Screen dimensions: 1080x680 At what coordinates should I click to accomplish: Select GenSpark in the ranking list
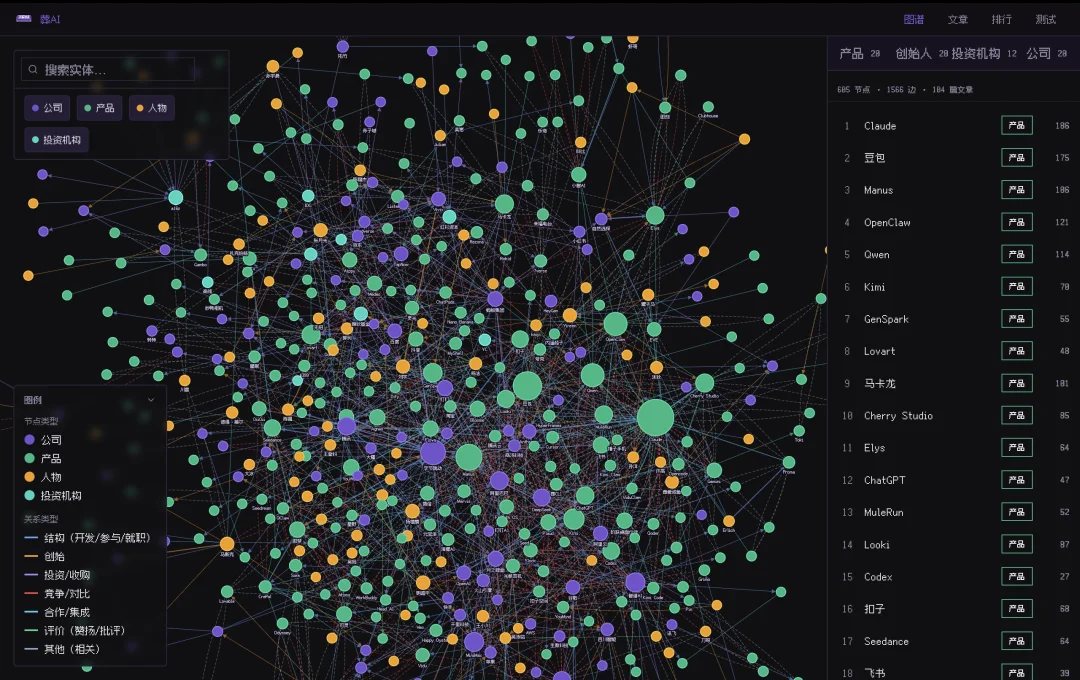pos(954,319)
